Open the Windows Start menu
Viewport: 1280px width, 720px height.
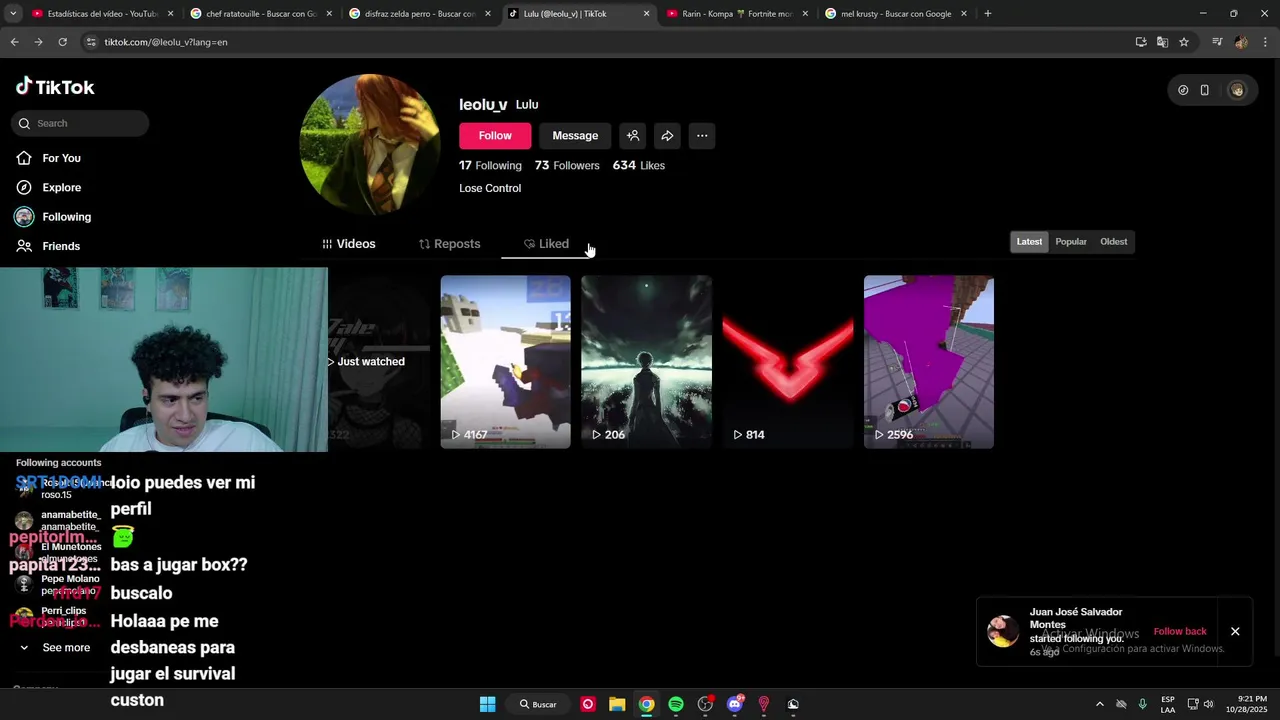point(487,704)
